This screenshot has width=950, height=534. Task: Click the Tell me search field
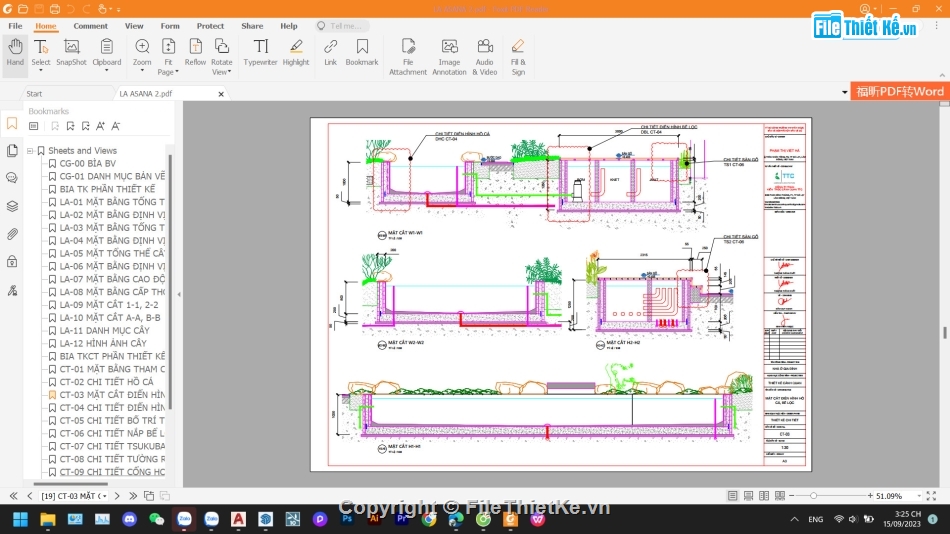point(342,26)
